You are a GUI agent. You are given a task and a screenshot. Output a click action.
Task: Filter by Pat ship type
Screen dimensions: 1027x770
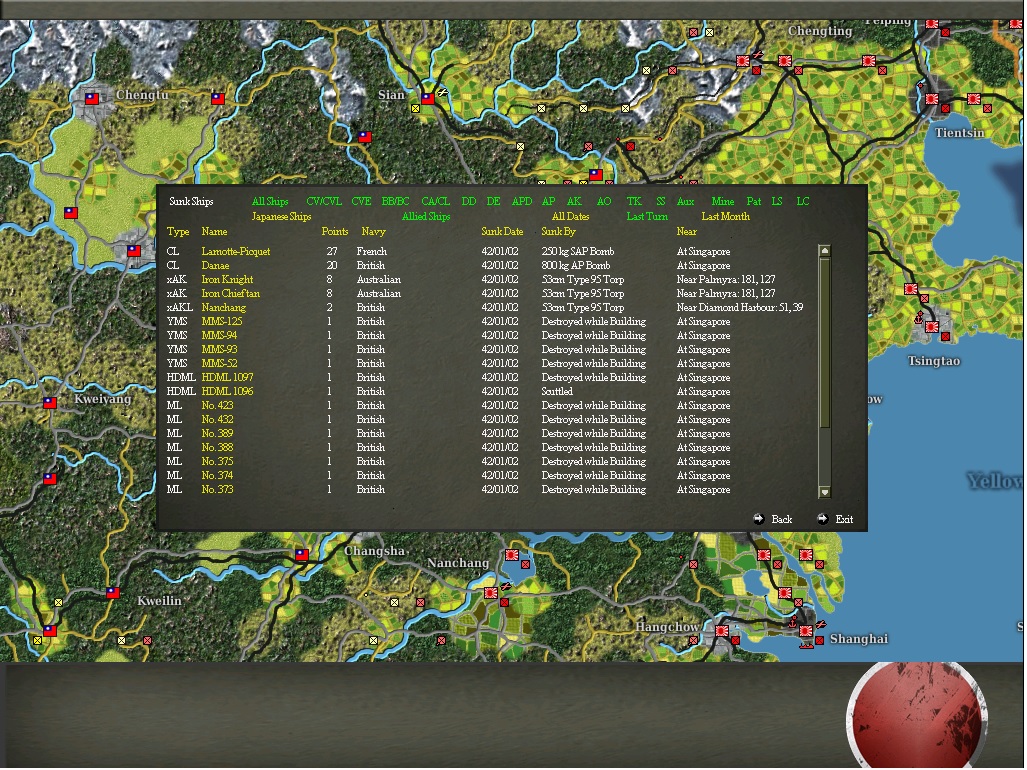754,202
